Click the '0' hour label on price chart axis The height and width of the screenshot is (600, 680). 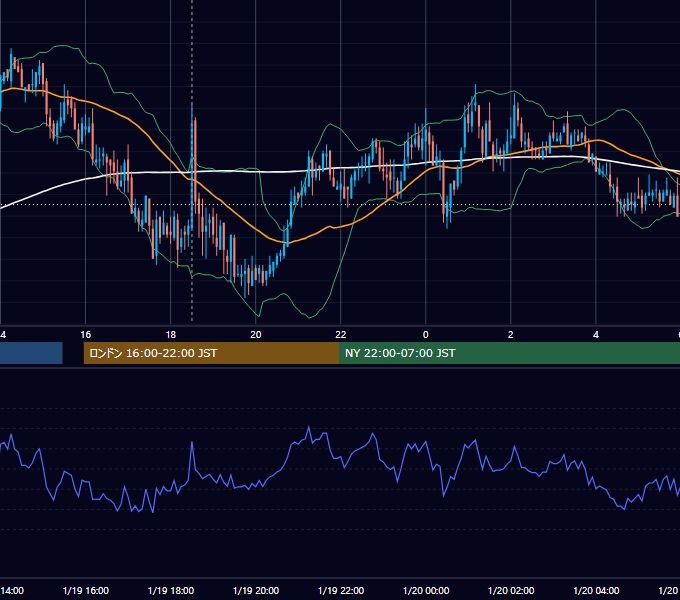[425, 335]
